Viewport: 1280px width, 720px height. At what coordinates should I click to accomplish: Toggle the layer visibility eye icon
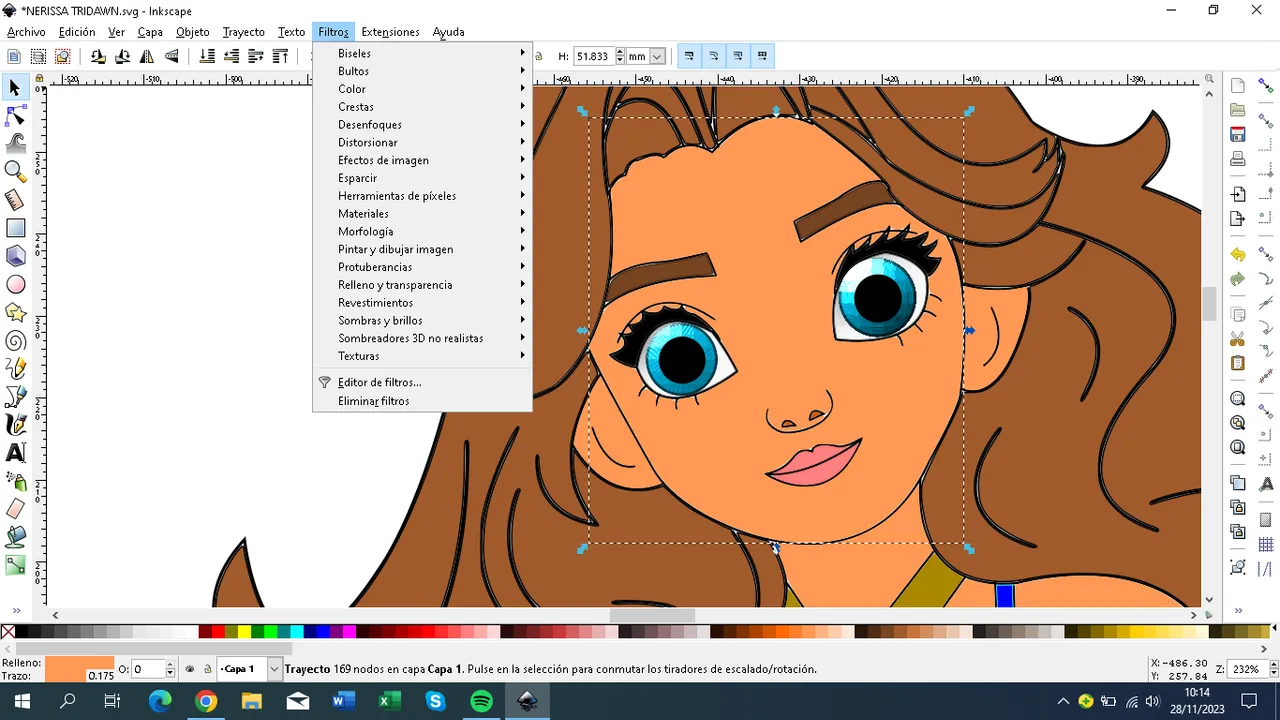(190, 669)
